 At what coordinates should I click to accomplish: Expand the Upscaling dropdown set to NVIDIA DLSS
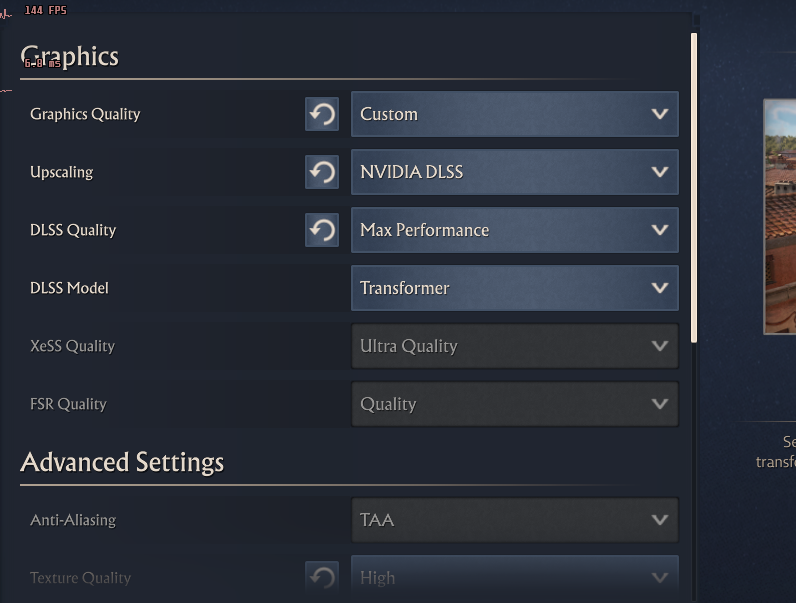click(514, 172)
